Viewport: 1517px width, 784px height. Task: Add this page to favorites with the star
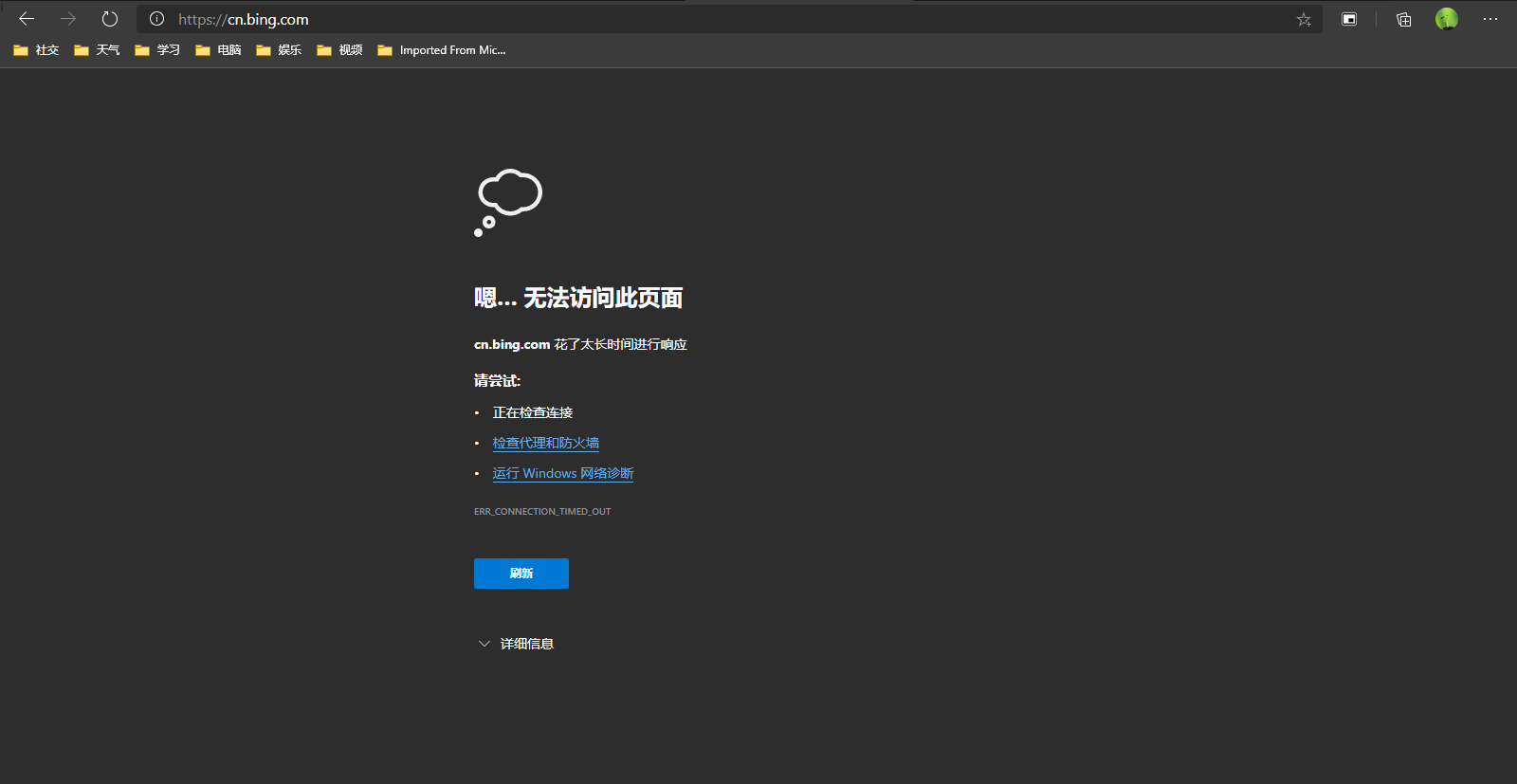tap(1304, 19)
